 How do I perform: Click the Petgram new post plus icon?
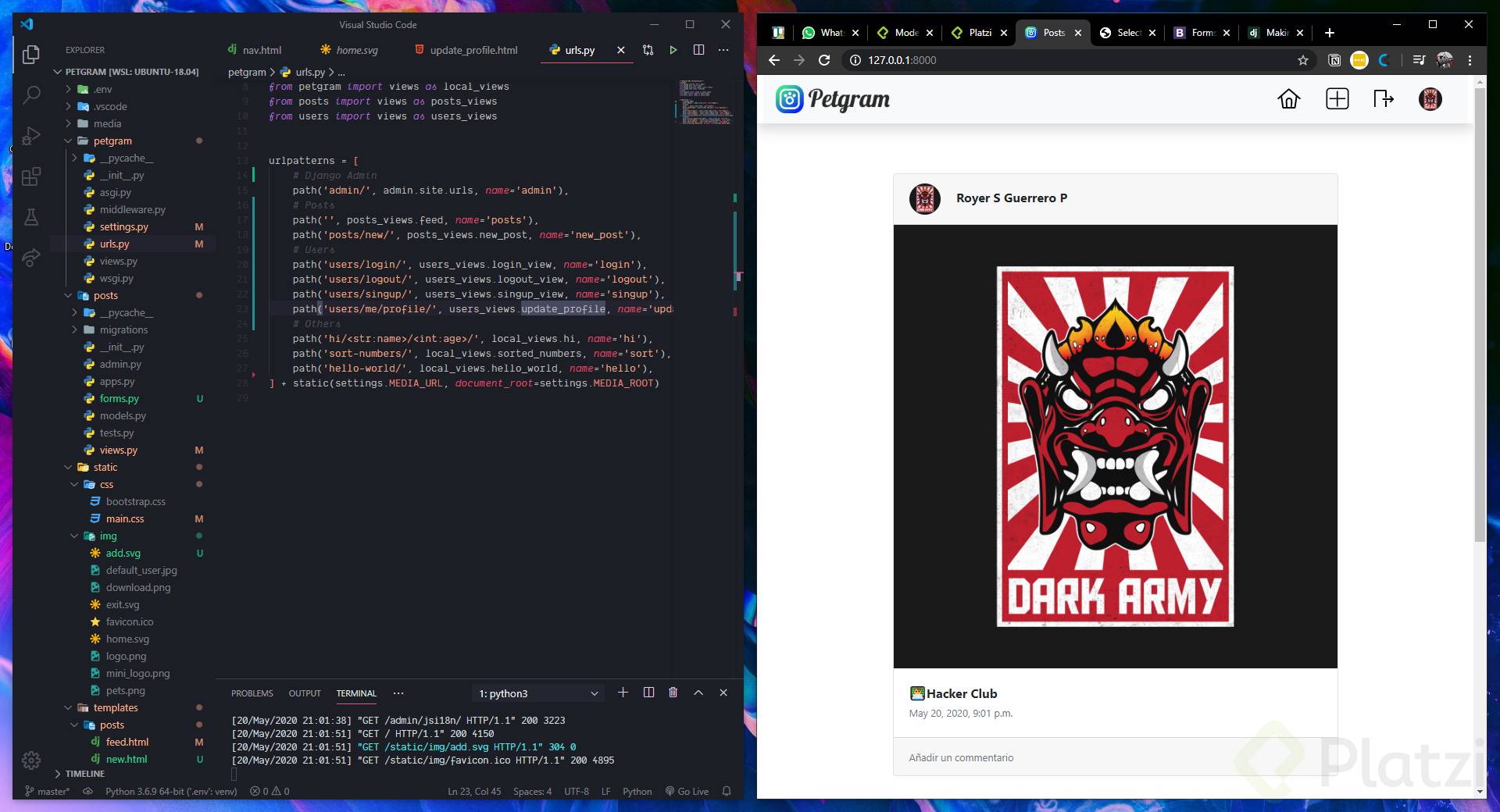[1337, 99]
